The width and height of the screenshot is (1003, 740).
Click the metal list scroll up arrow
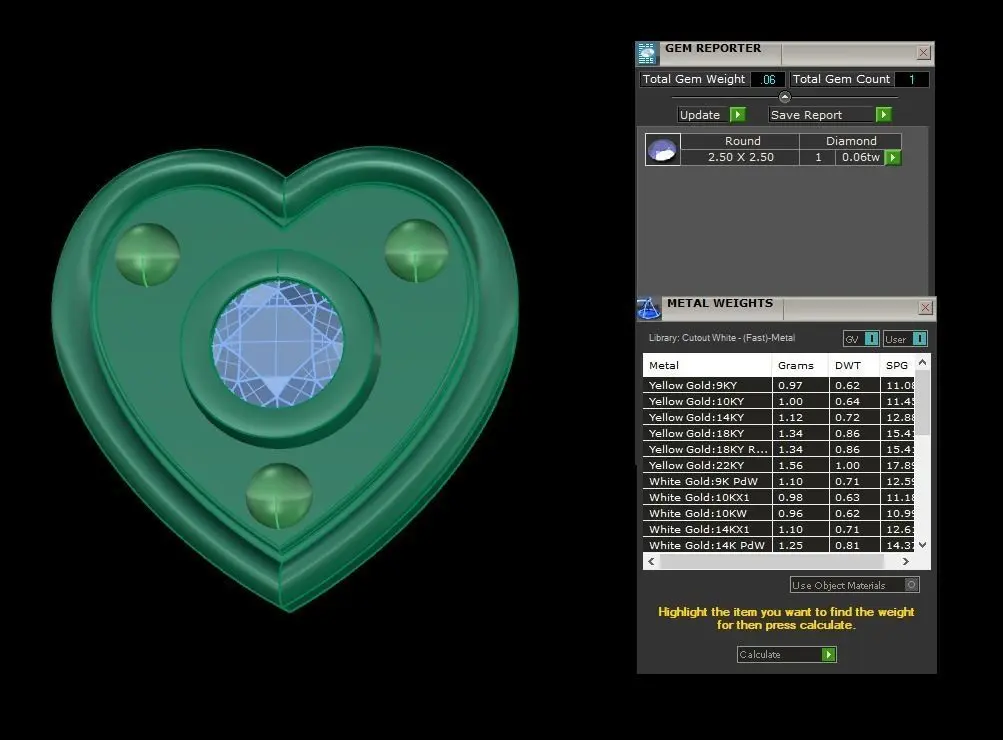click(x=922, y=363)
